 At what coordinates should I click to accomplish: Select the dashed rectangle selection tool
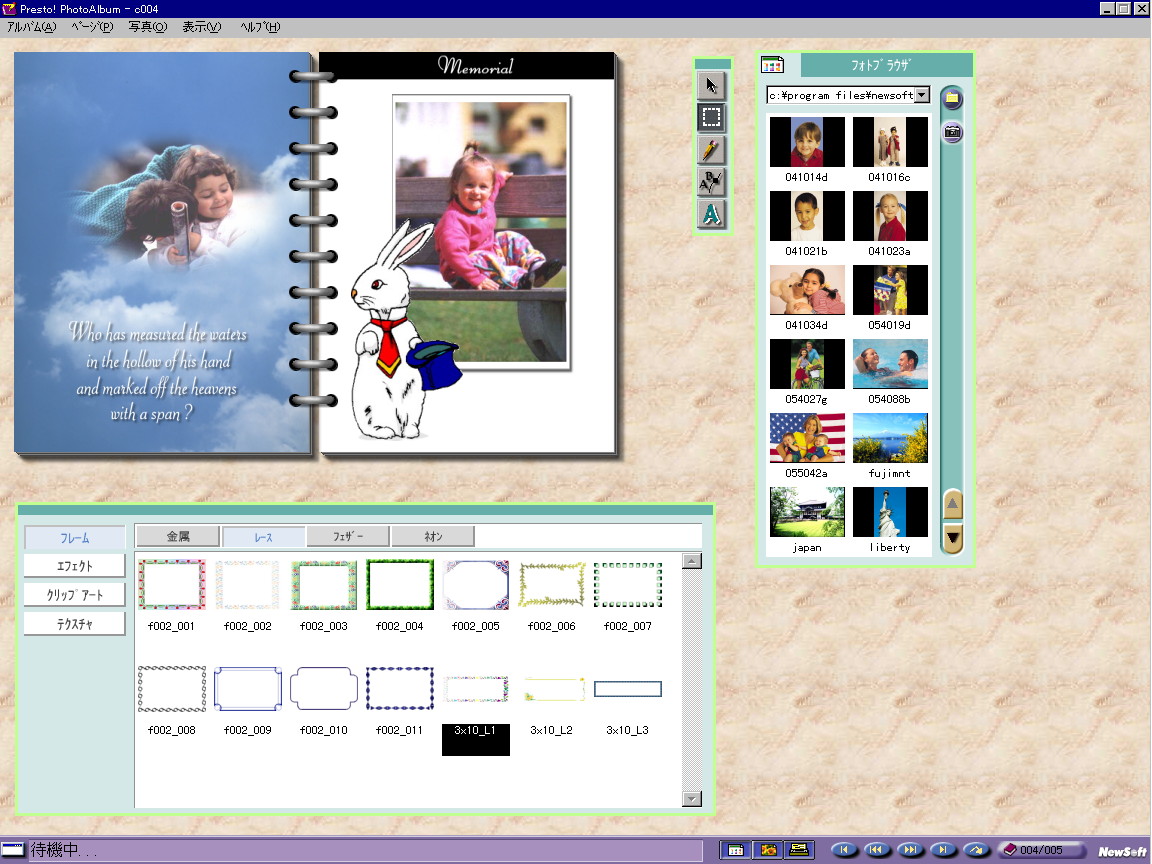(x=711, y=118)
